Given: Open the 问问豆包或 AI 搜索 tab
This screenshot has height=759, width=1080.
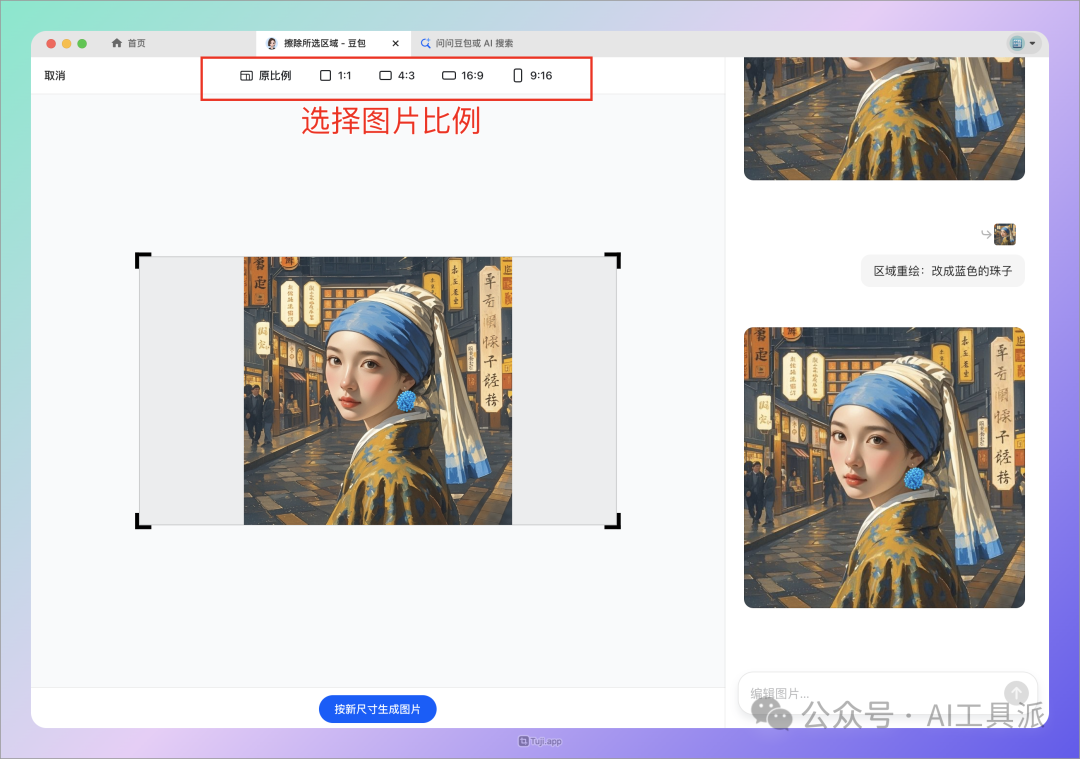Looking at the screenshot, I should pos(467,43).
